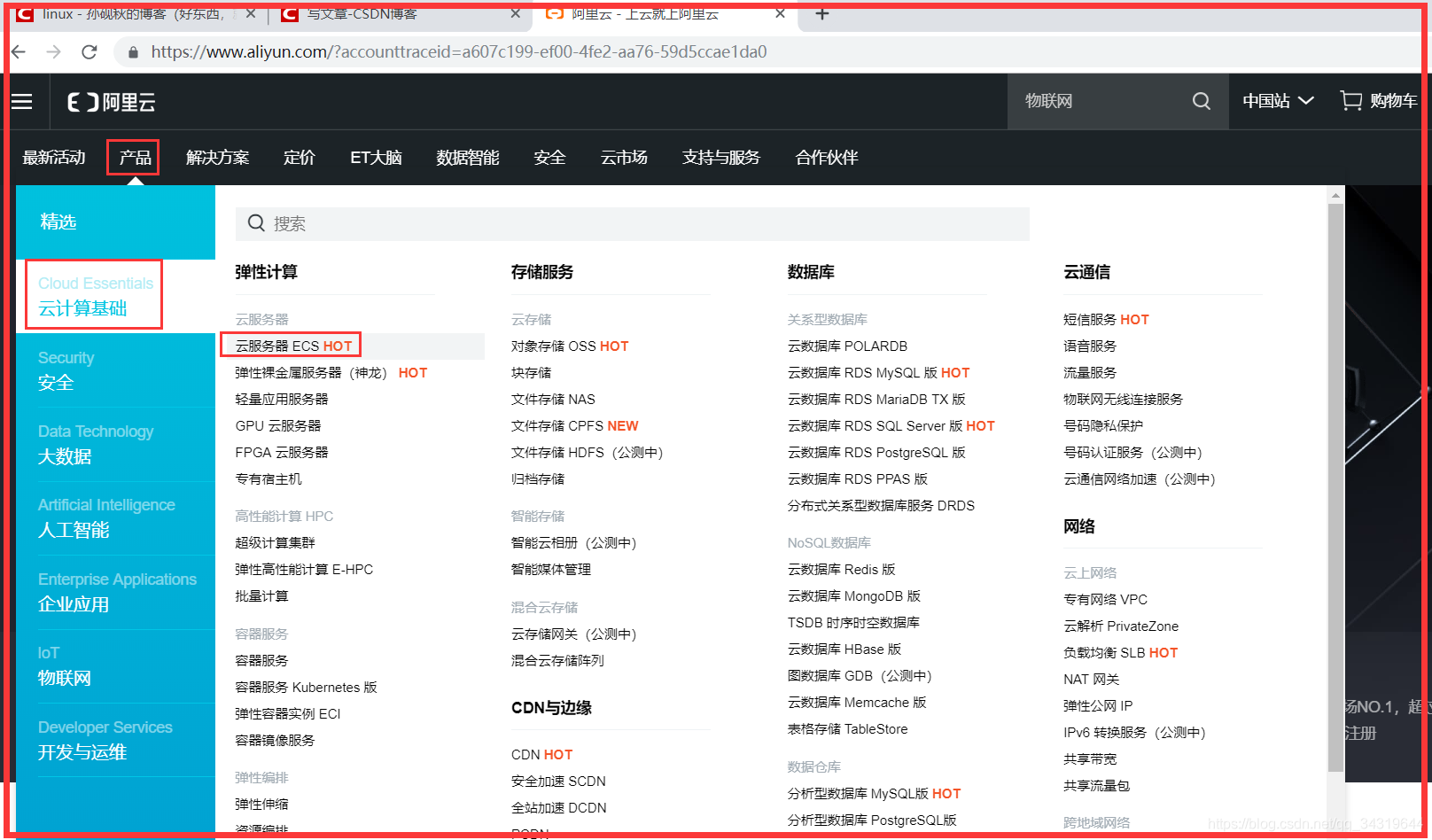This screenshot has width=1432, height=840.
Task: Open 云数据库 RDS MySQL 版 link
Action: tap(878, 372)
